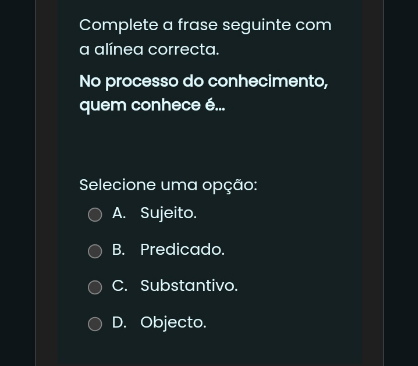Click the 'Selecione uma opção:' prompt text
Viewport: 418px width, 366px height.
coord(168,185)
